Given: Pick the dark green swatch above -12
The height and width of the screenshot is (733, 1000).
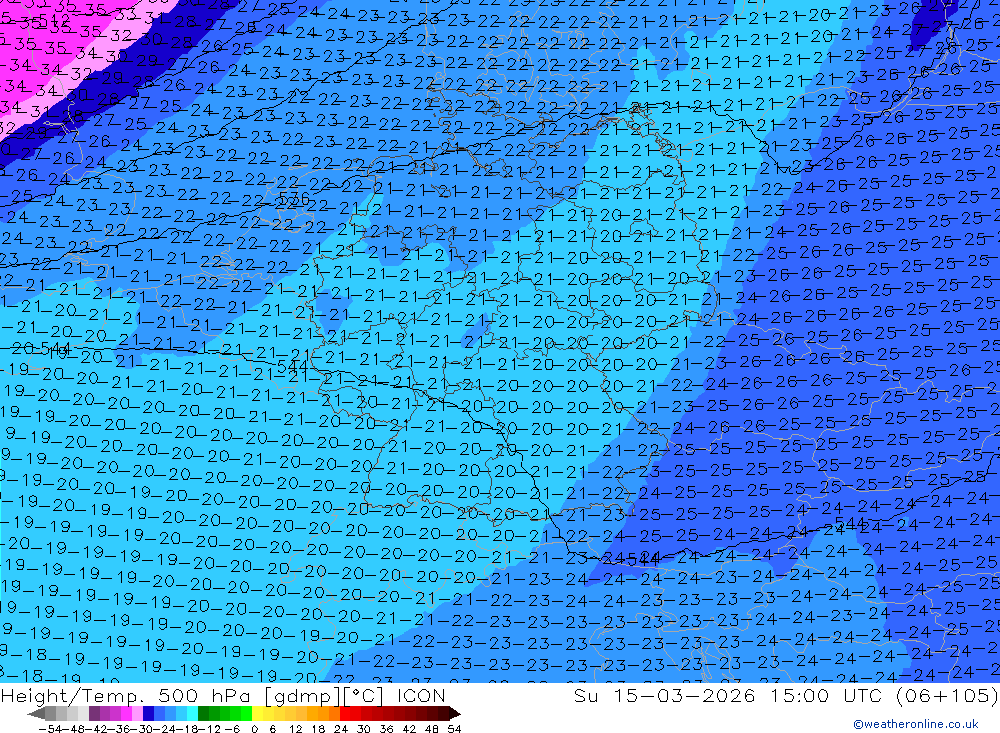Looking at the screenshot, I should [x=203, y=714].
